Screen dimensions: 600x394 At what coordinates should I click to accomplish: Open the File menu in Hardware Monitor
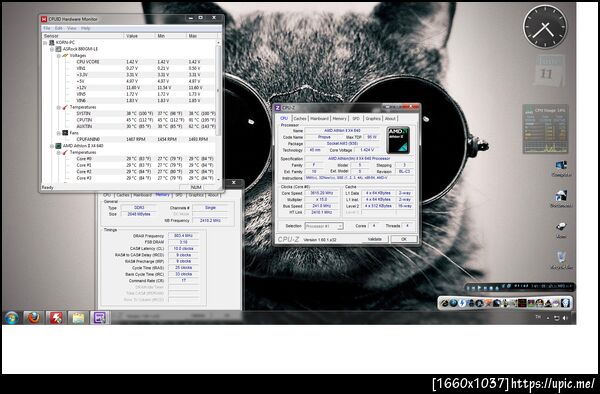click(x=47, y=28)
